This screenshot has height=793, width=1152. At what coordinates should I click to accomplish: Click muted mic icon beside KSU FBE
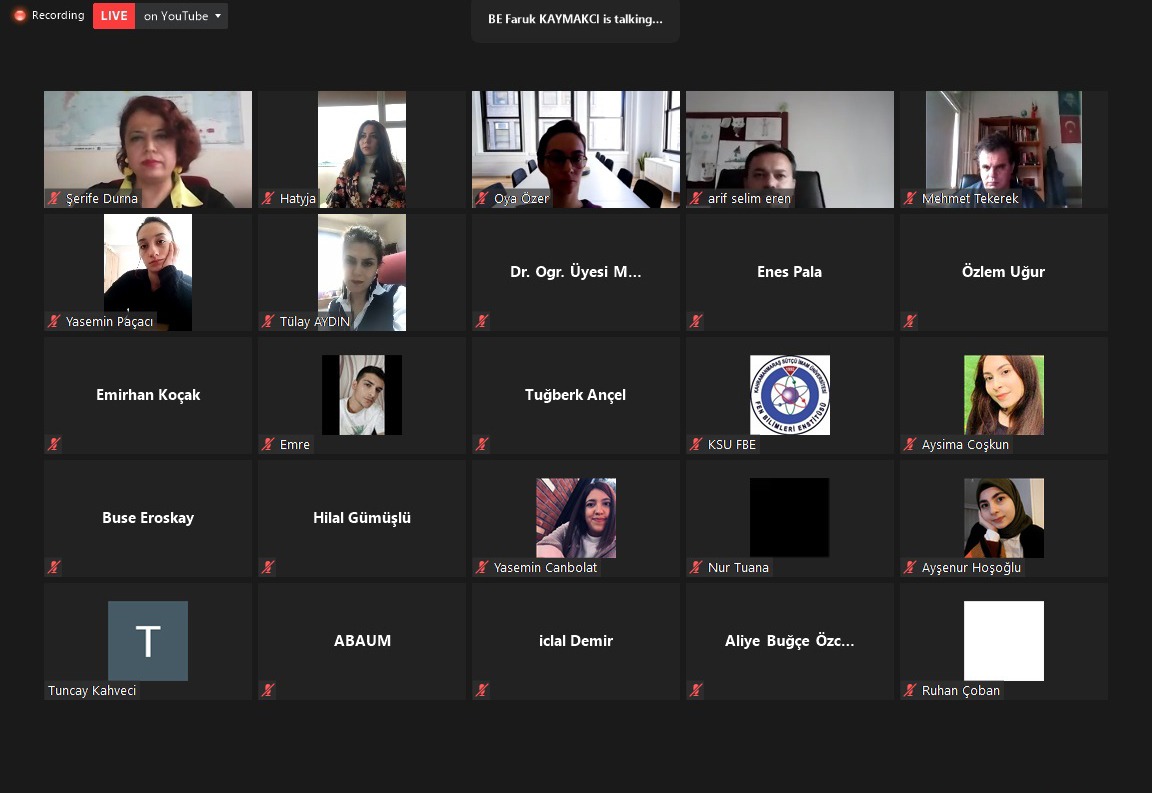pos(696,445)
